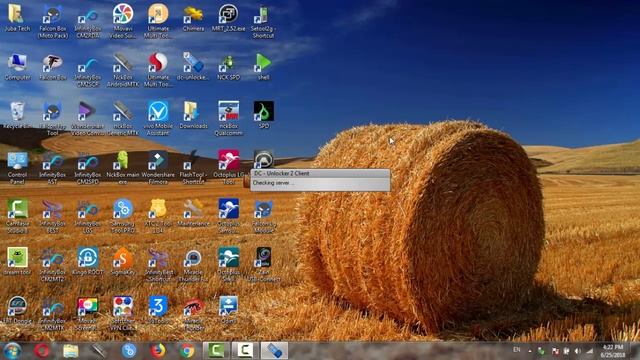Open InfinityBox CM2SPD shortcut
640x360 pixels.
tap(88, 167)
